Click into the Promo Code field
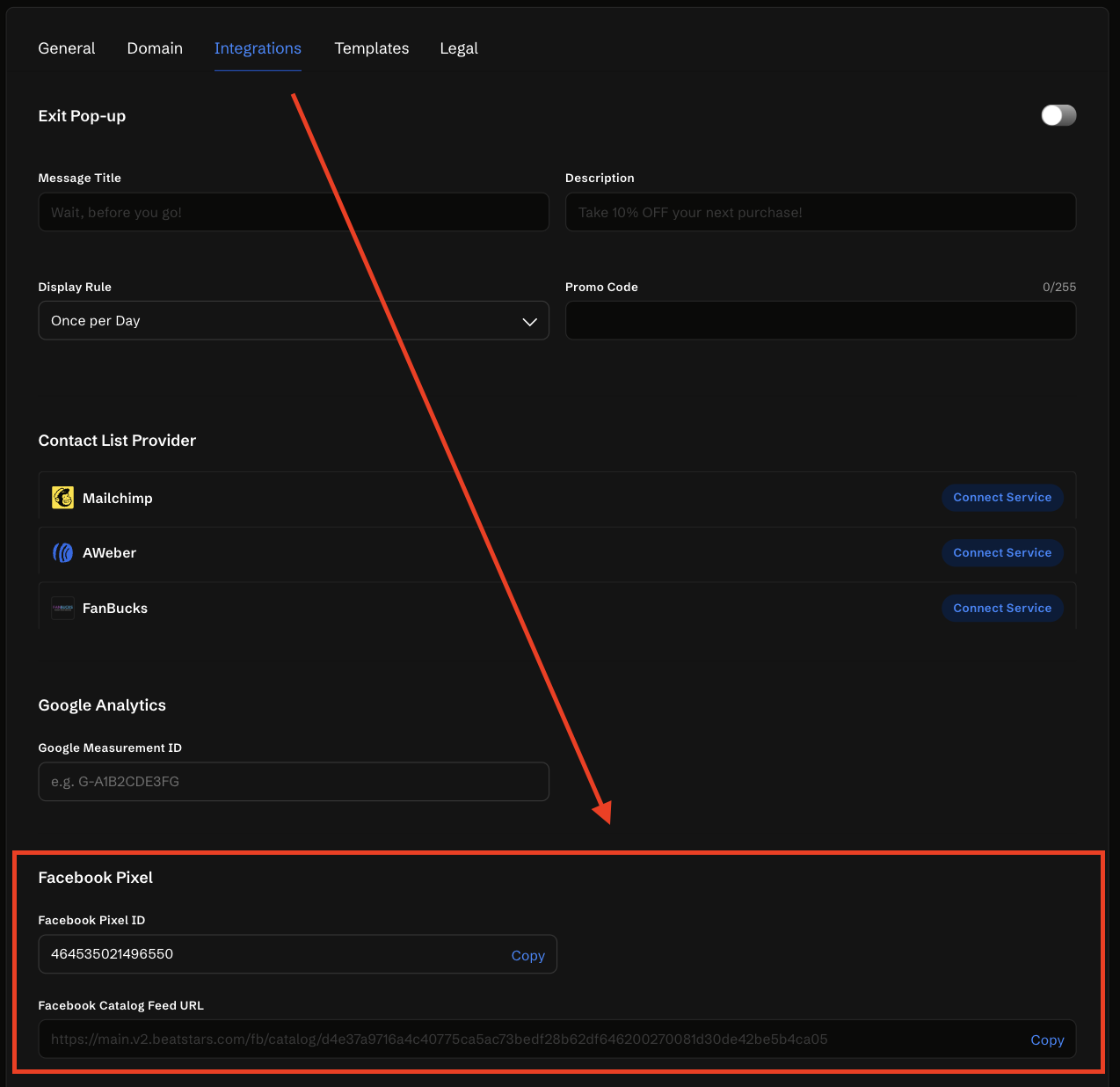This screenshot has width=1120, height=1087. pos(819,321)
